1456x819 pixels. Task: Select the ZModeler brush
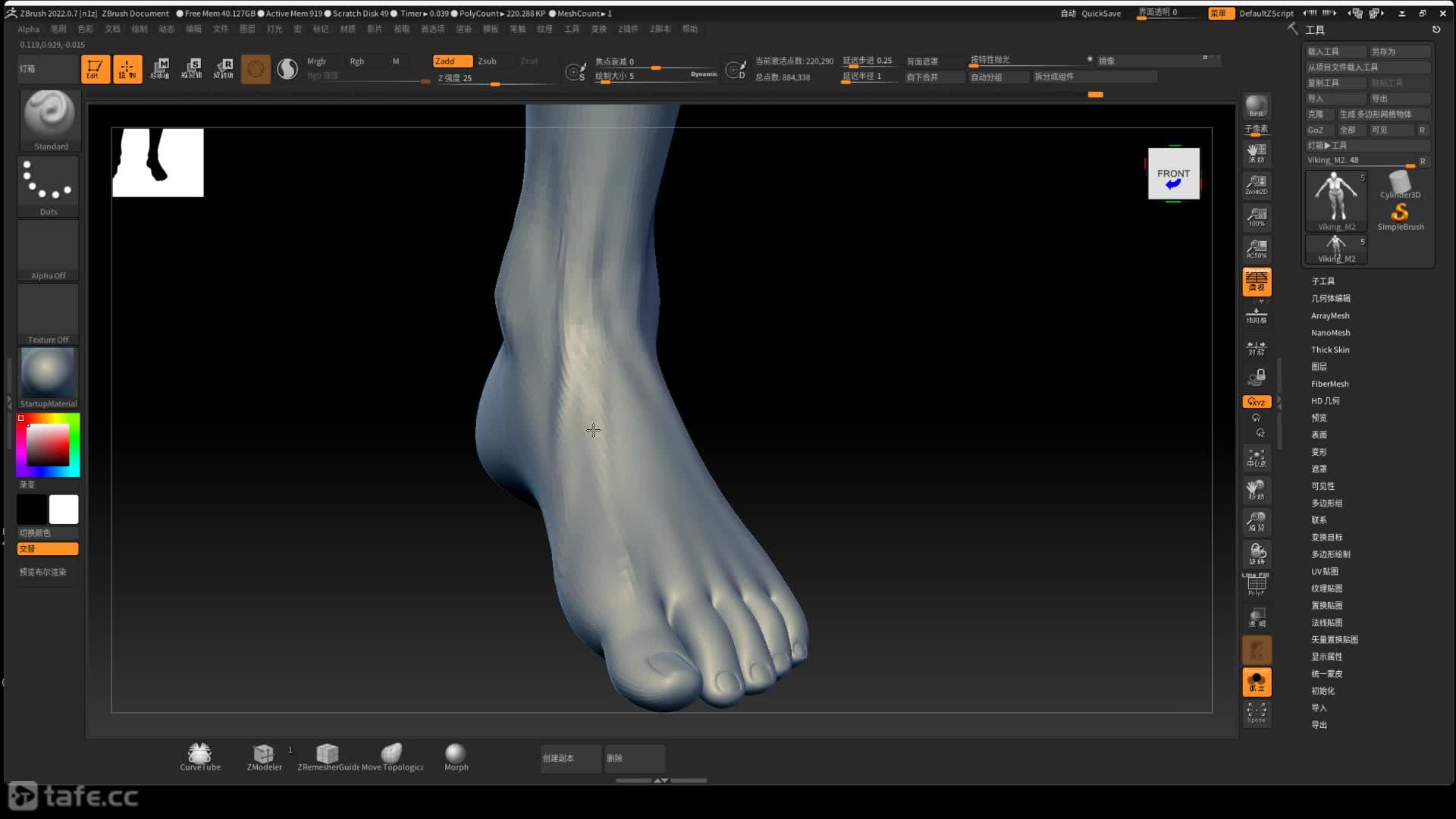tap(264, 757)
